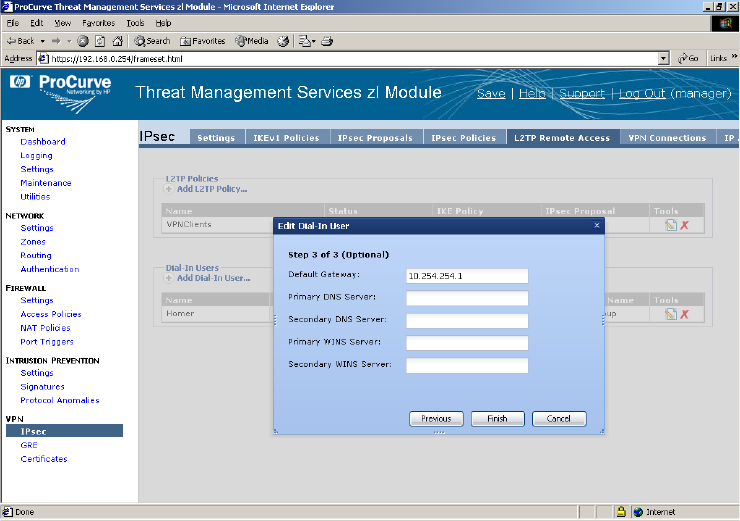Stop page loading icon

[x=83, y=41]
